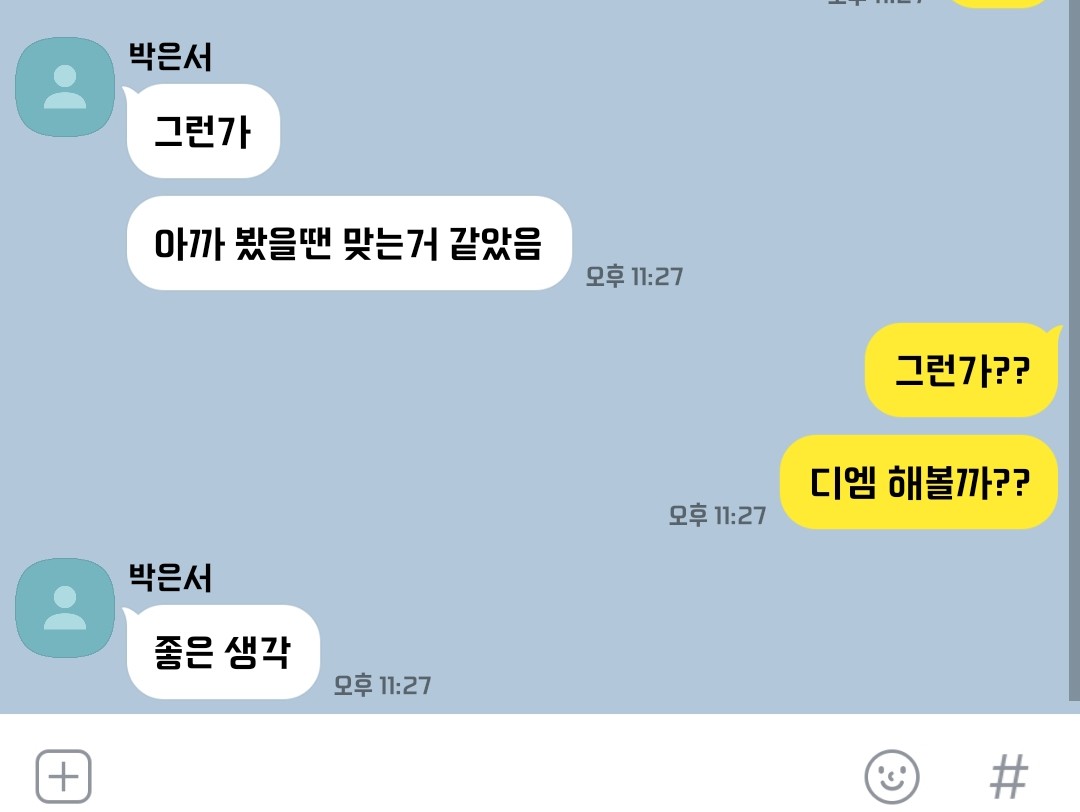Tap the 박은서 name above 그런가 bubble
This screenshot has height=812, width=1080.
point(169,56)
